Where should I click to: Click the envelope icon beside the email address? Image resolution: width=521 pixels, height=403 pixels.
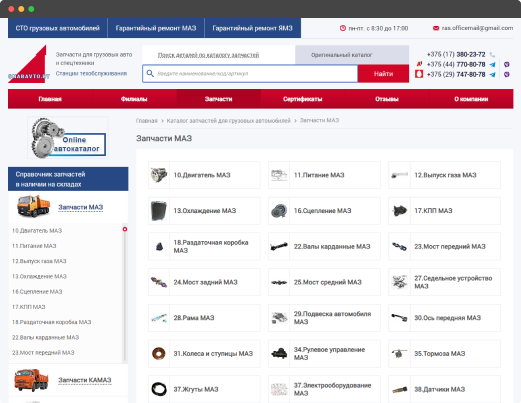pyautogui.click(x=436, y=28)
